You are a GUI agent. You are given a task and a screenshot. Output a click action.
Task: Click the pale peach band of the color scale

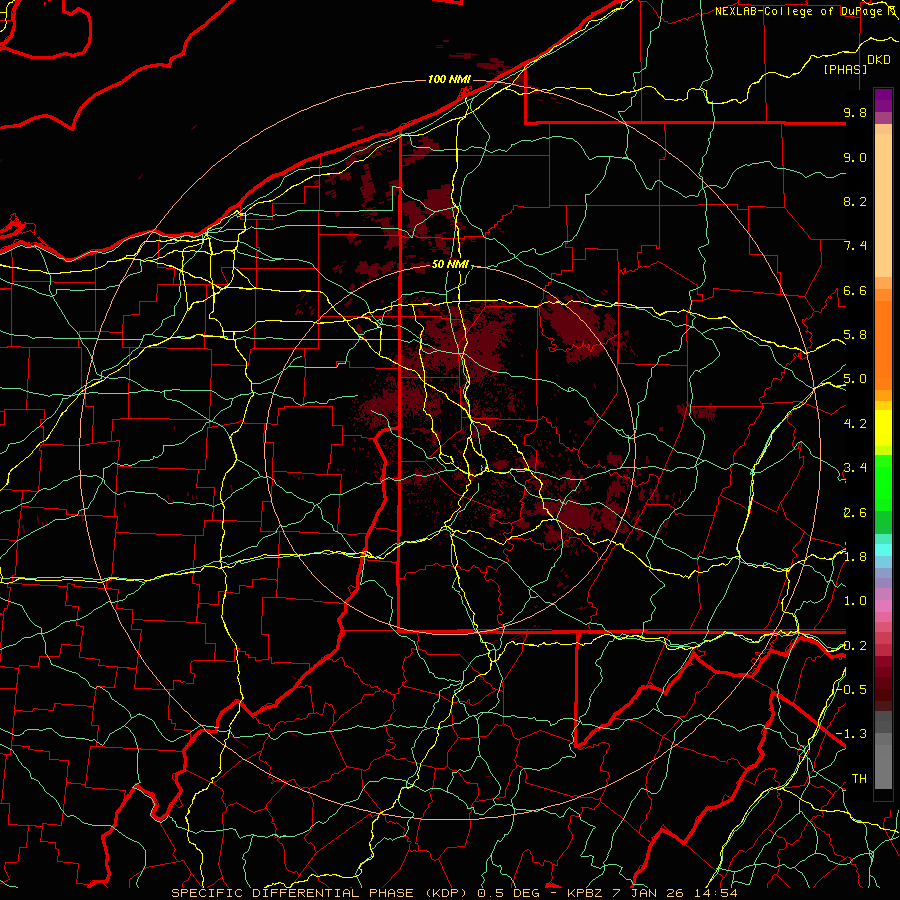point(883,205)
